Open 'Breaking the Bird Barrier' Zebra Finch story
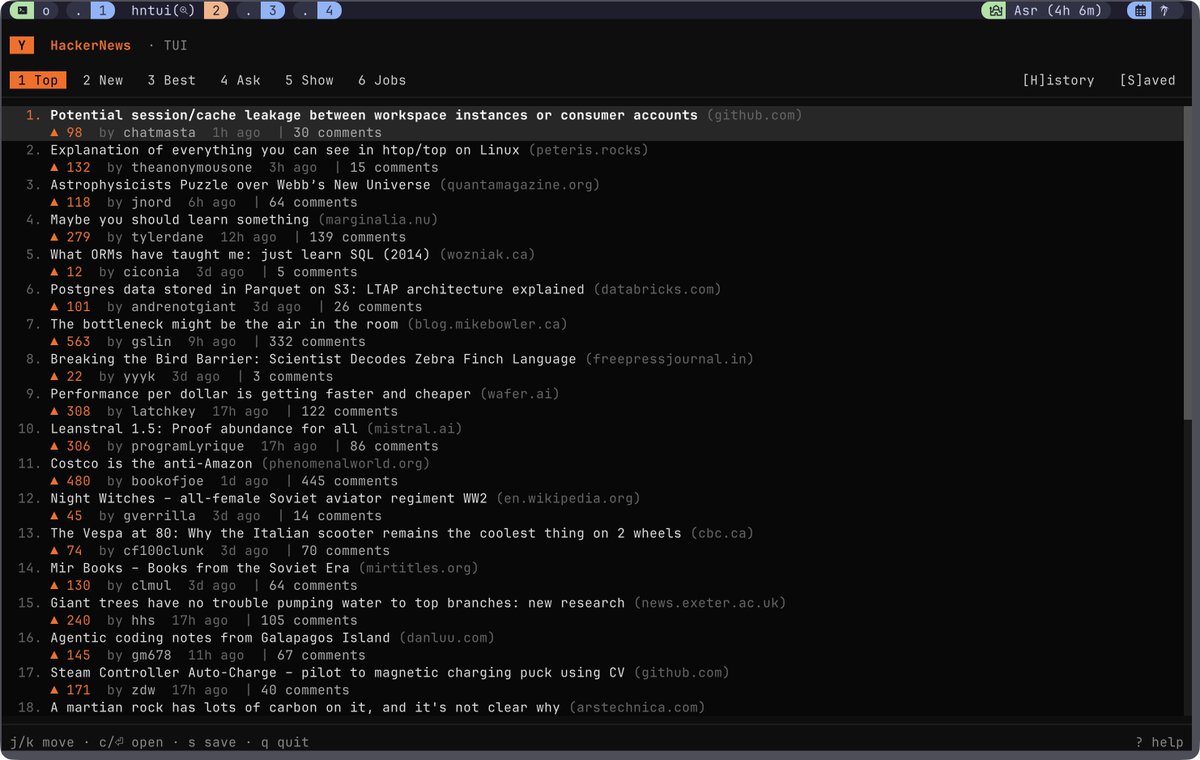Screen dimensions: 1200x760 click(x=313, y=359)
